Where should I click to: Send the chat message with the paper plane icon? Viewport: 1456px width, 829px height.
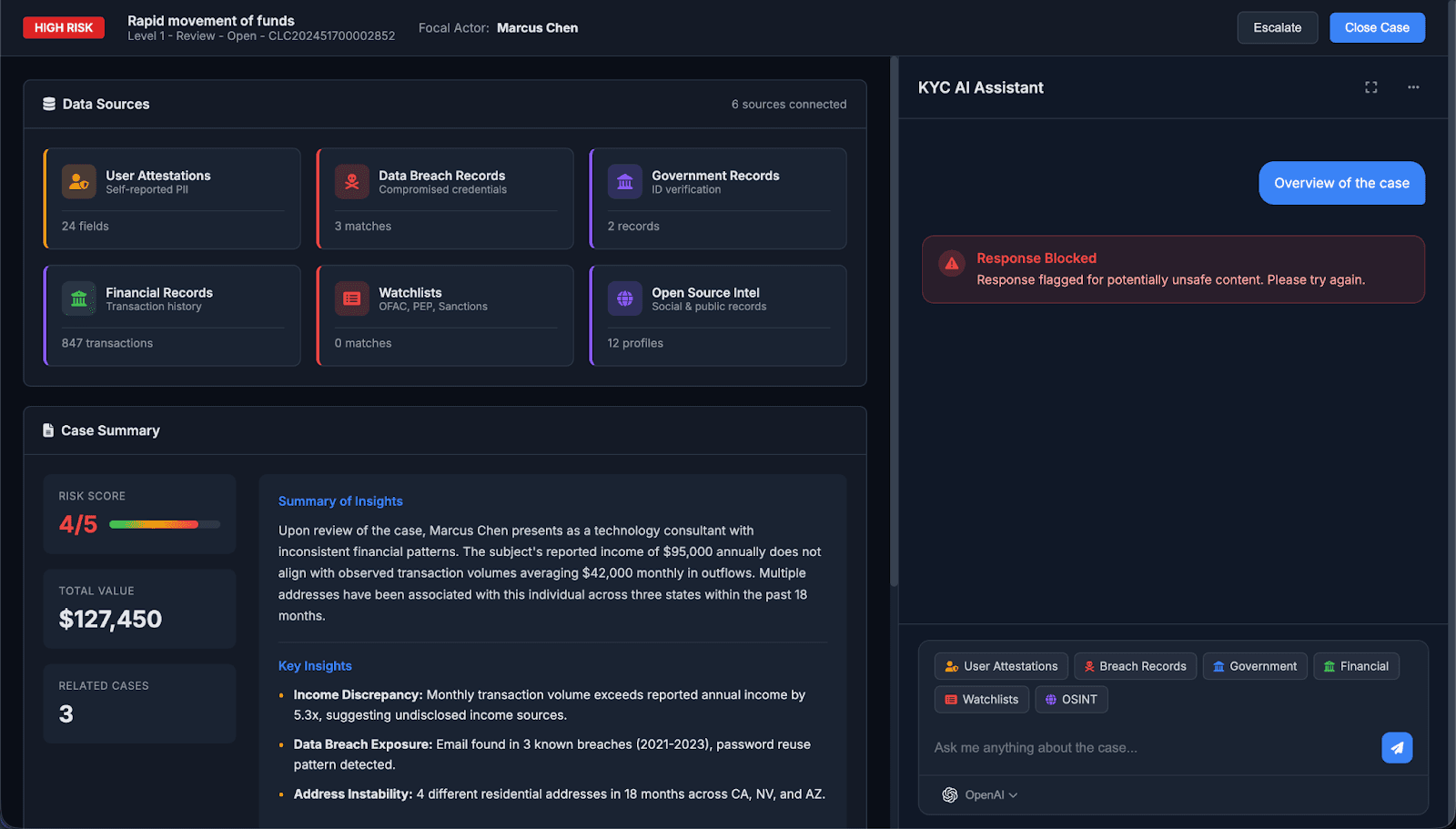click(x=1397, y=747)
